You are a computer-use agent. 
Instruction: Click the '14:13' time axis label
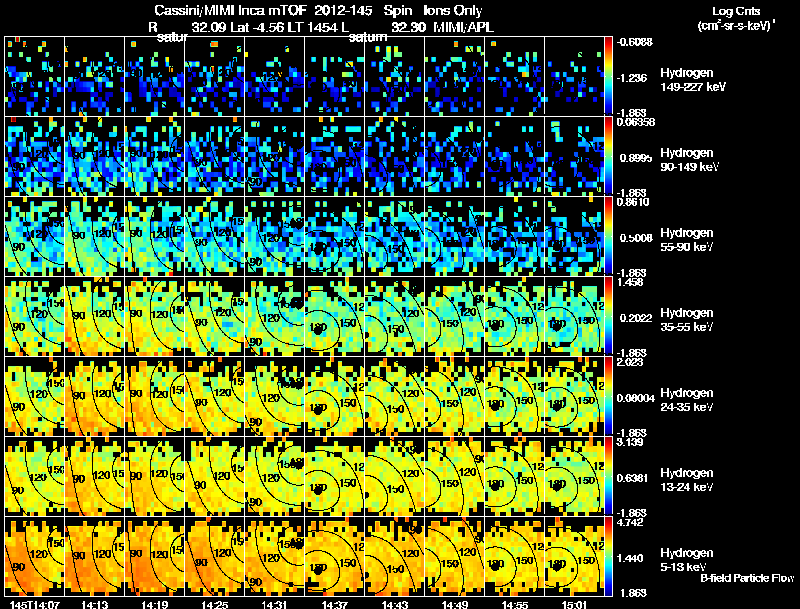coord(94,605)
